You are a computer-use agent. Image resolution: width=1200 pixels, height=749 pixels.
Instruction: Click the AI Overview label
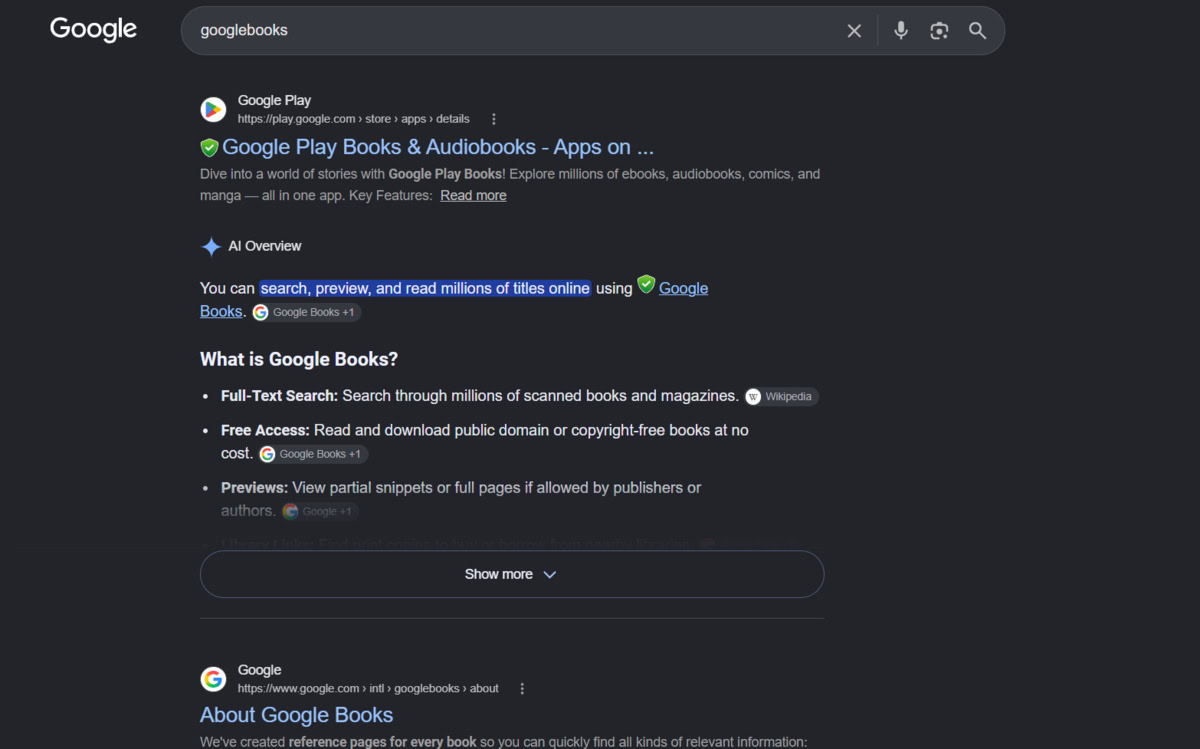pyautogui.click(x=265, y=246)
